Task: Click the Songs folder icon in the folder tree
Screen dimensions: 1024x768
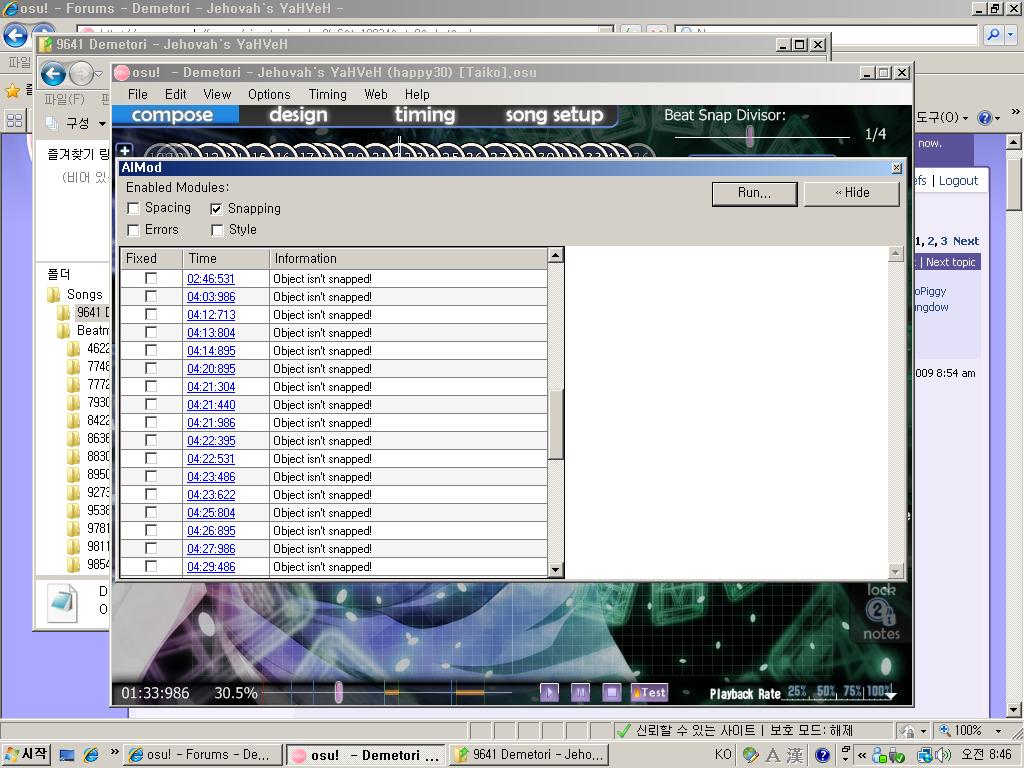Action: coord(54,295)
